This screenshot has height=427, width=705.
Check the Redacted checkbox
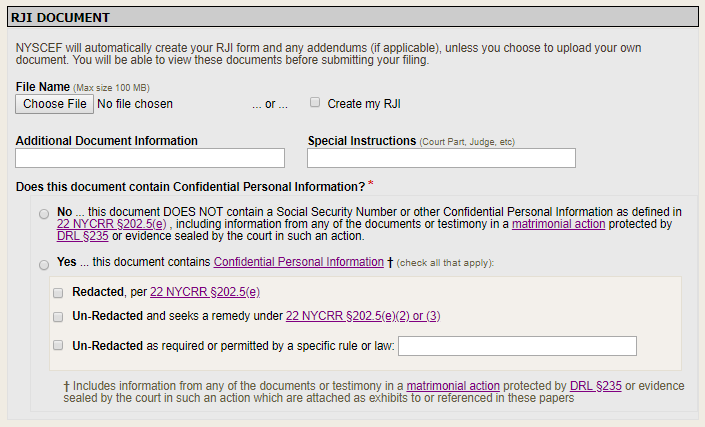(x=59, y=292)
